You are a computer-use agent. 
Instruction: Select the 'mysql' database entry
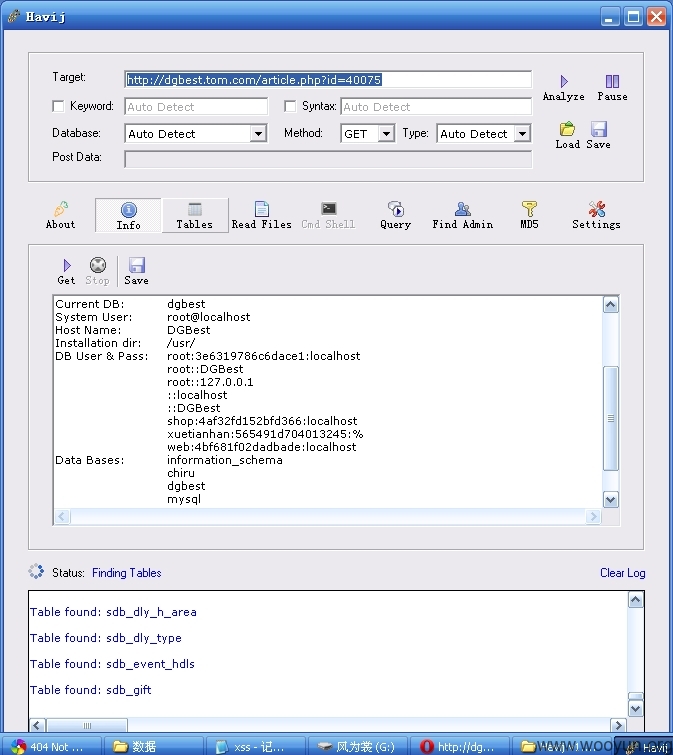(184, 499)
